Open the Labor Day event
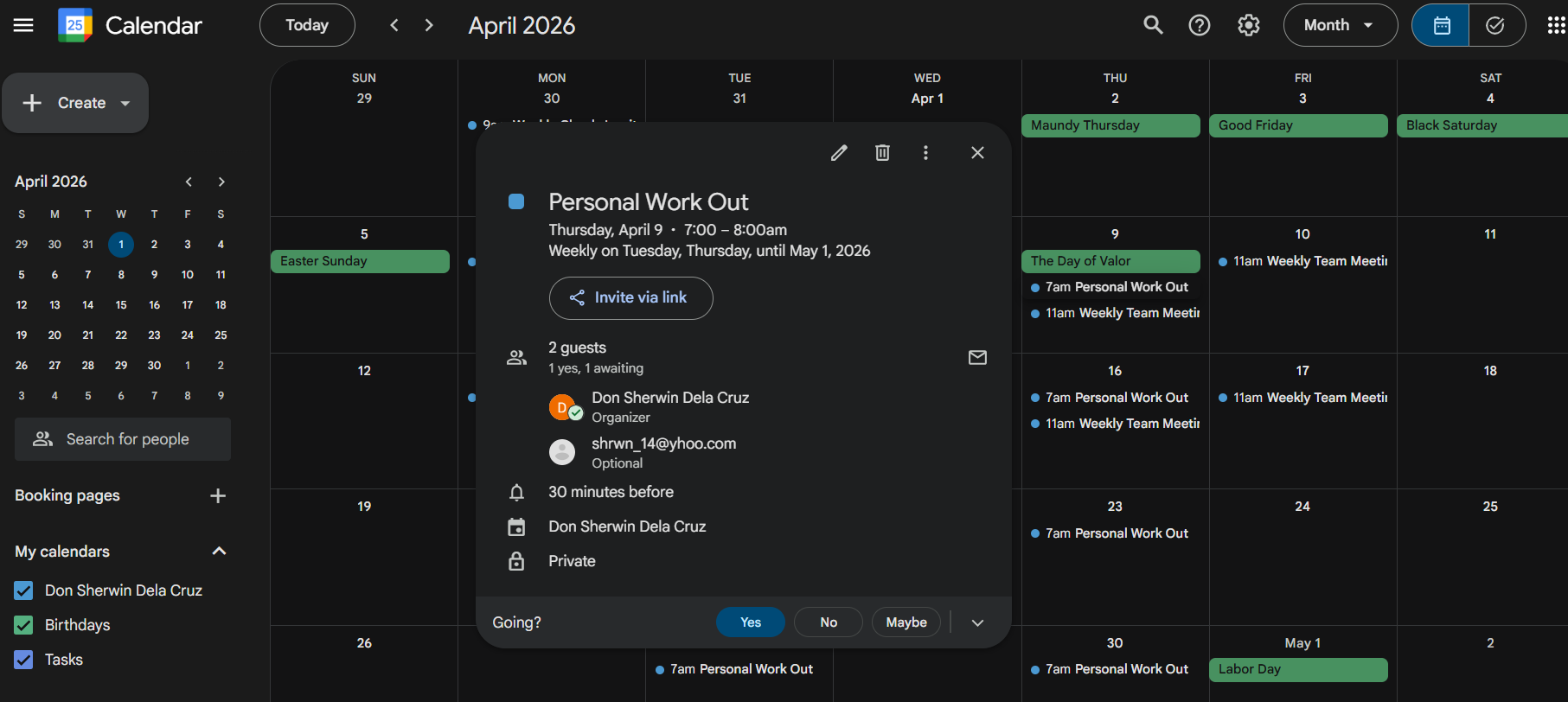1568x702 pixels. pyautogui.click(x=1298, y=669)
